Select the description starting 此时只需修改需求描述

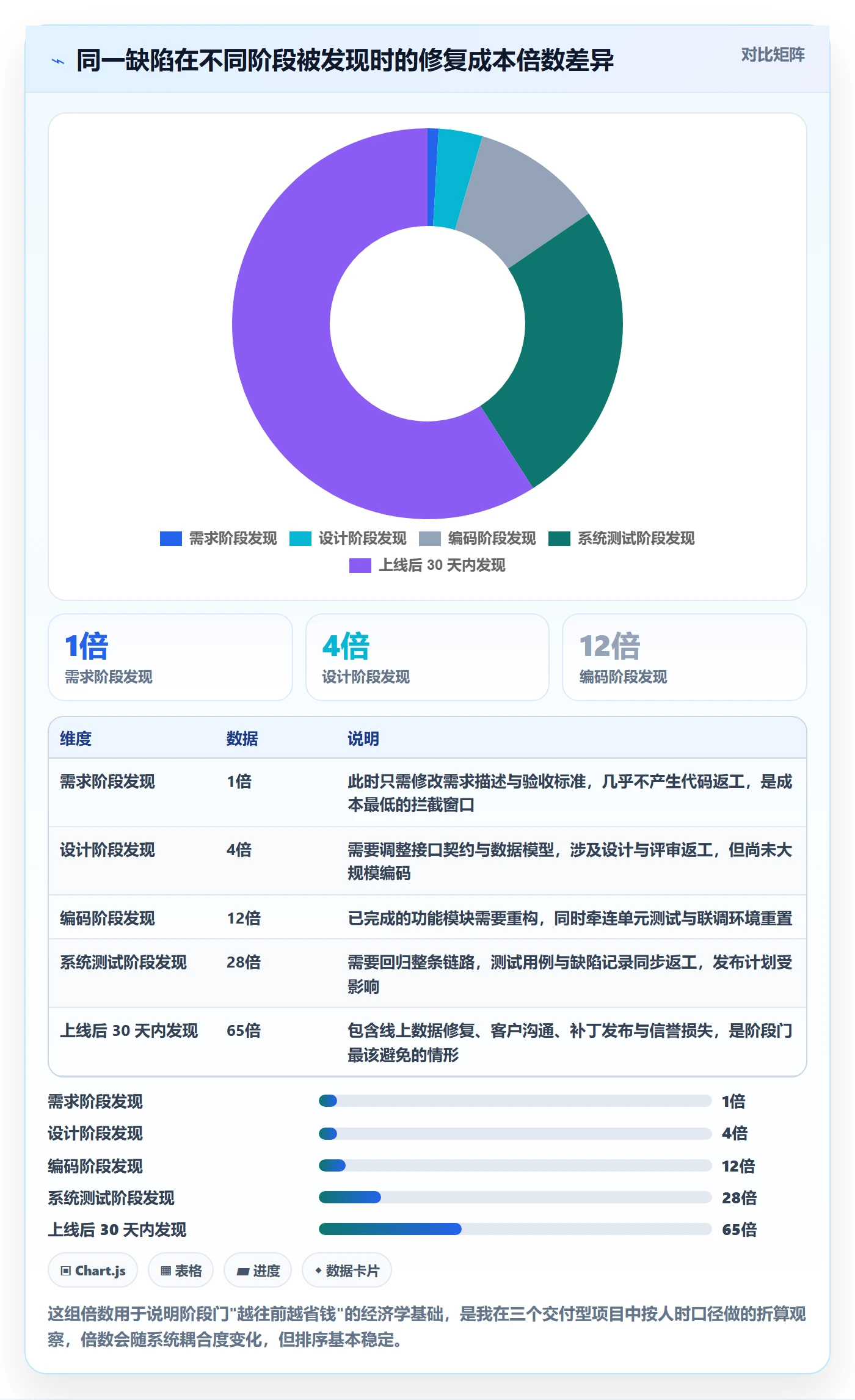570,793
